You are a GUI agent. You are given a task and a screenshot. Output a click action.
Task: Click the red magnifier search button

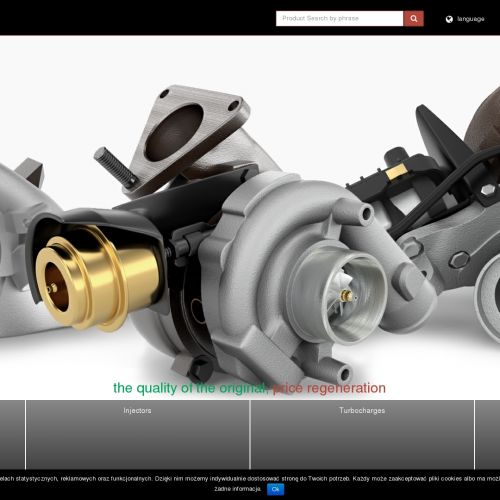coord(413,19)
